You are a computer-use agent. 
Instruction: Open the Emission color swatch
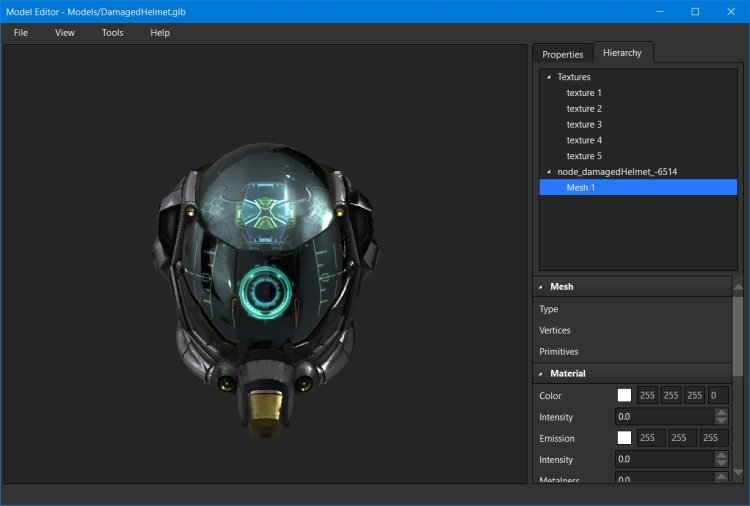click(x=624, y=438)
